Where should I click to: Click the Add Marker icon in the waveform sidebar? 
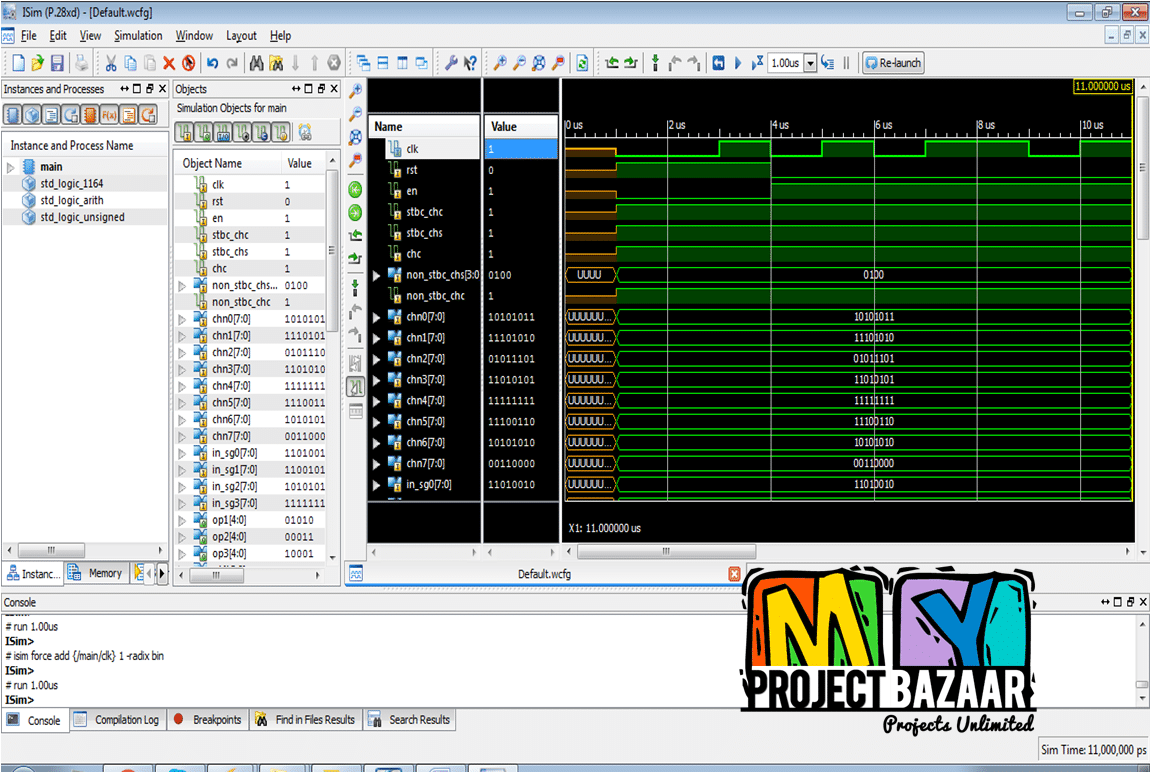[355, 288]
